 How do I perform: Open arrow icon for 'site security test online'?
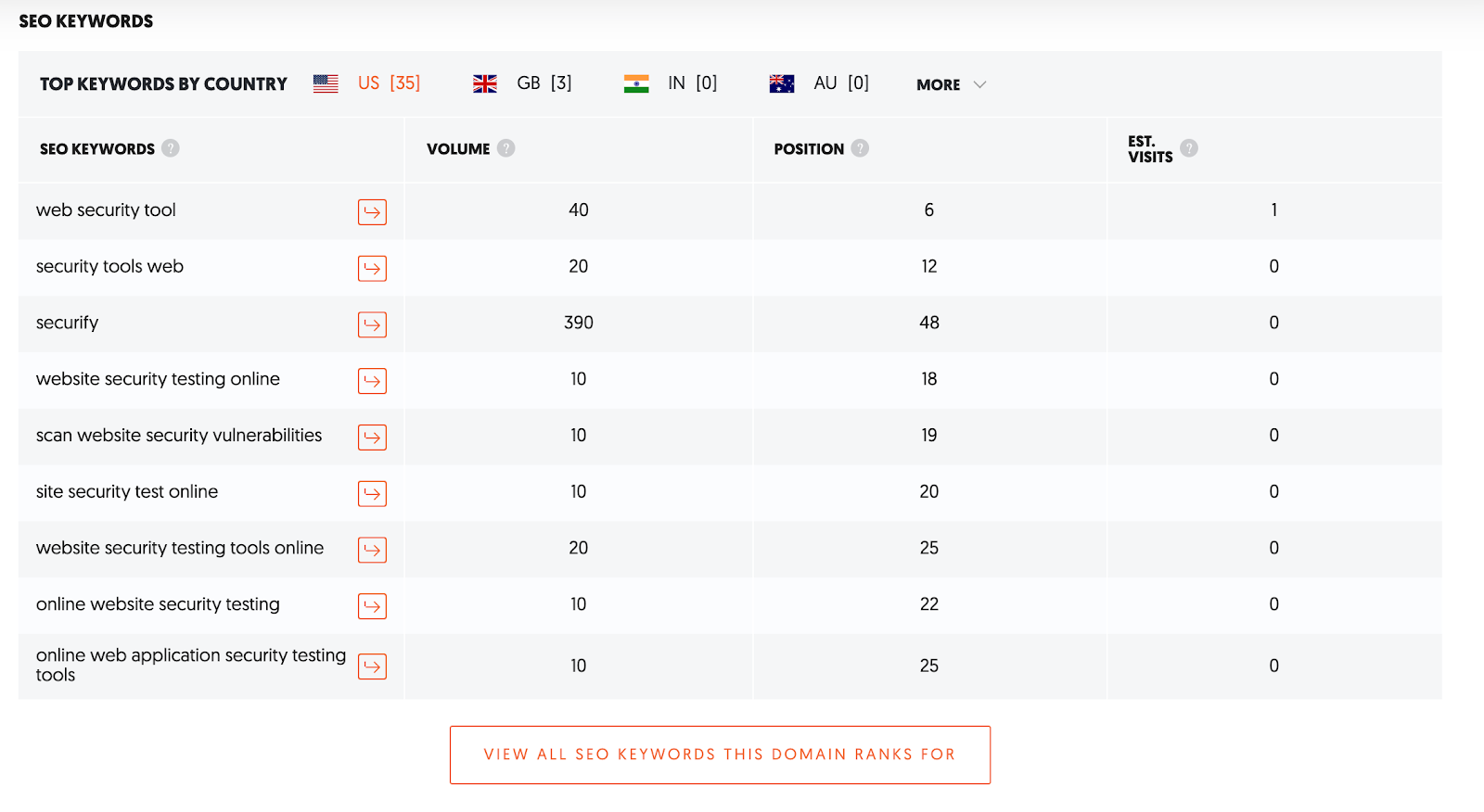coord(372,494)
